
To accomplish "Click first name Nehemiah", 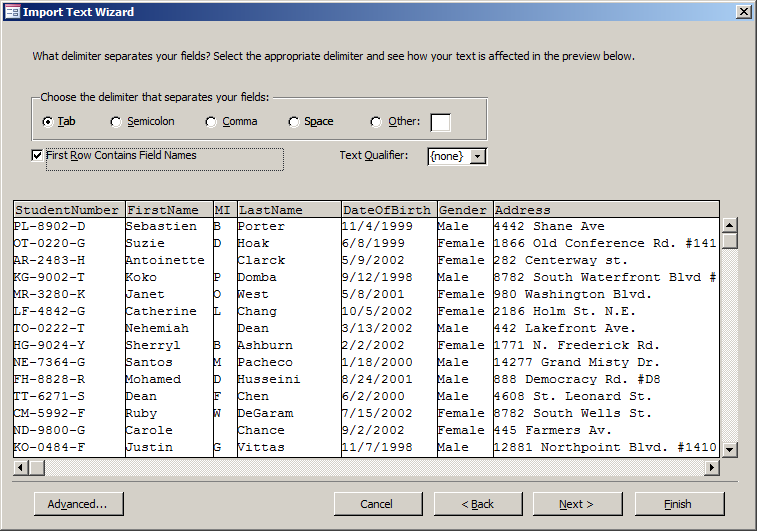I will coord(157,328).
